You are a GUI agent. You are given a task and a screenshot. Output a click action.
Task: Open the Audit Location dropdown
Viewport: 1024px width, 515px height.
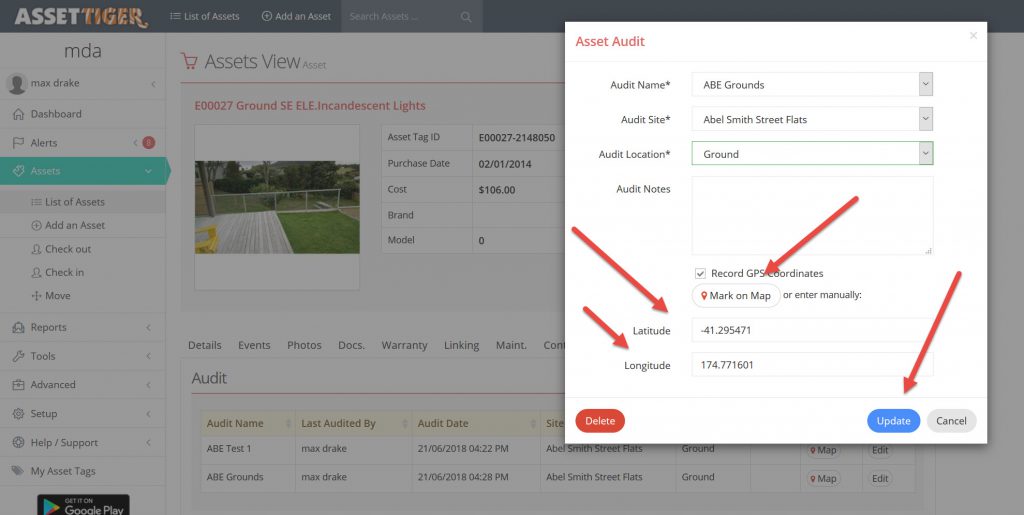(x=812, y=154)
